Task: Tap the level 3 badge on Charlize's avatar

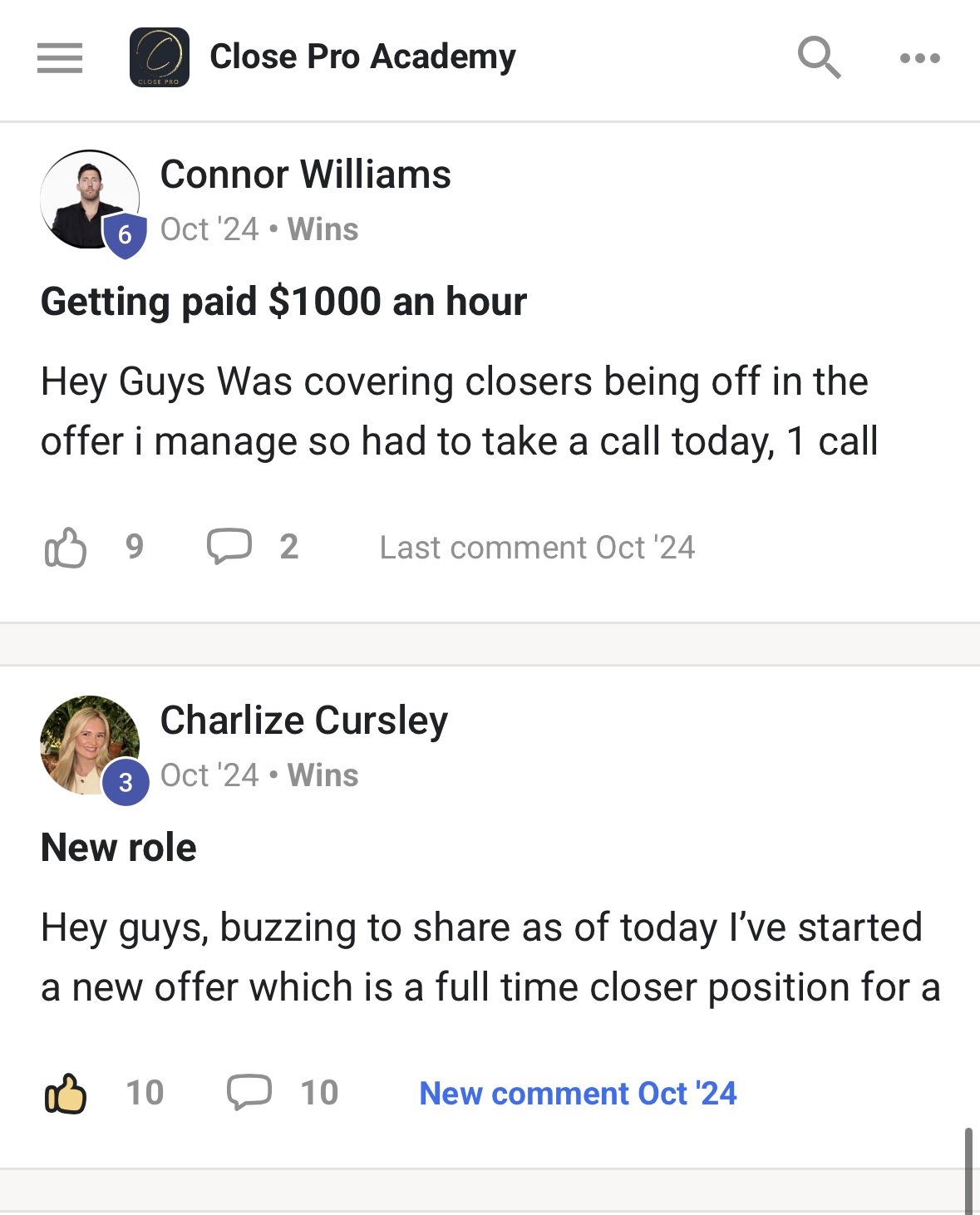Action: click(x=126, y=782)
